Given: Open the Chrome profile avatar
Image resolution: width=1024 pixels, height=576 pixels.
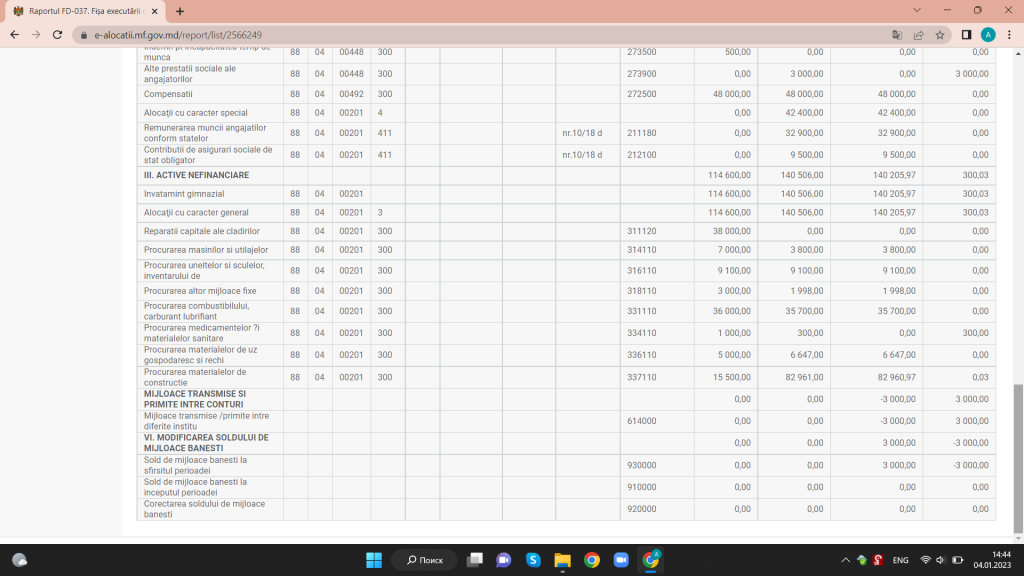Looking at the screenshot, I should (x=988, y=35).
